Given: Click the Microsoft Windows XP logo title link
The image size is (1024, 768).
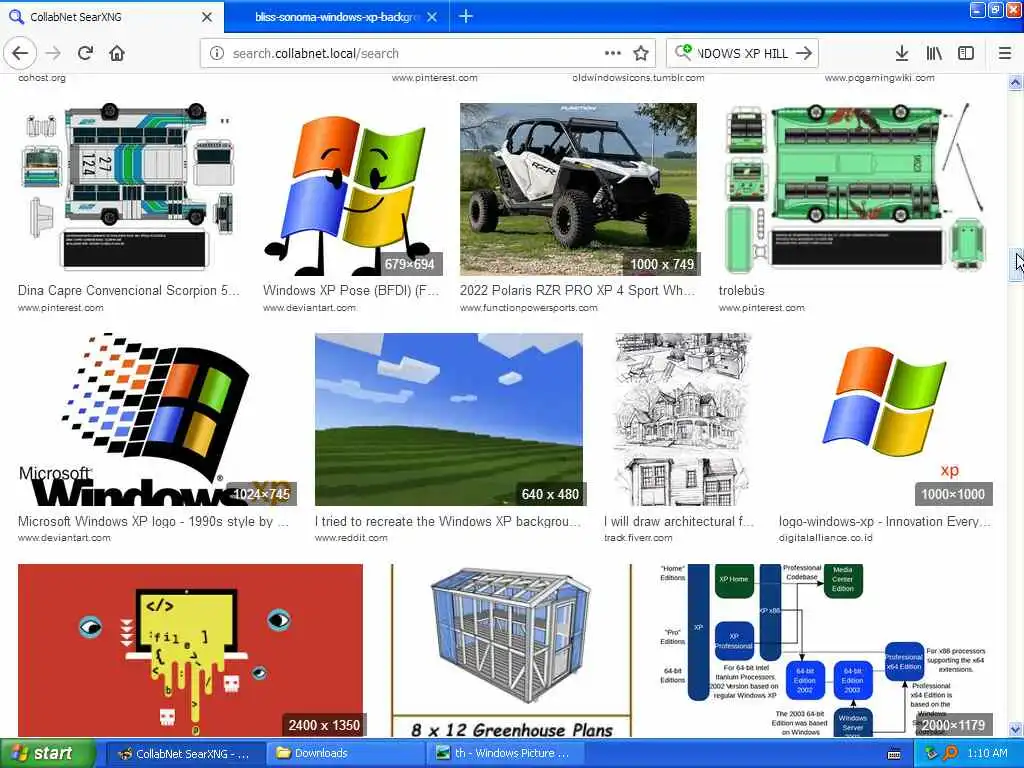Looking at the screenshot, I should pos(153,522).
